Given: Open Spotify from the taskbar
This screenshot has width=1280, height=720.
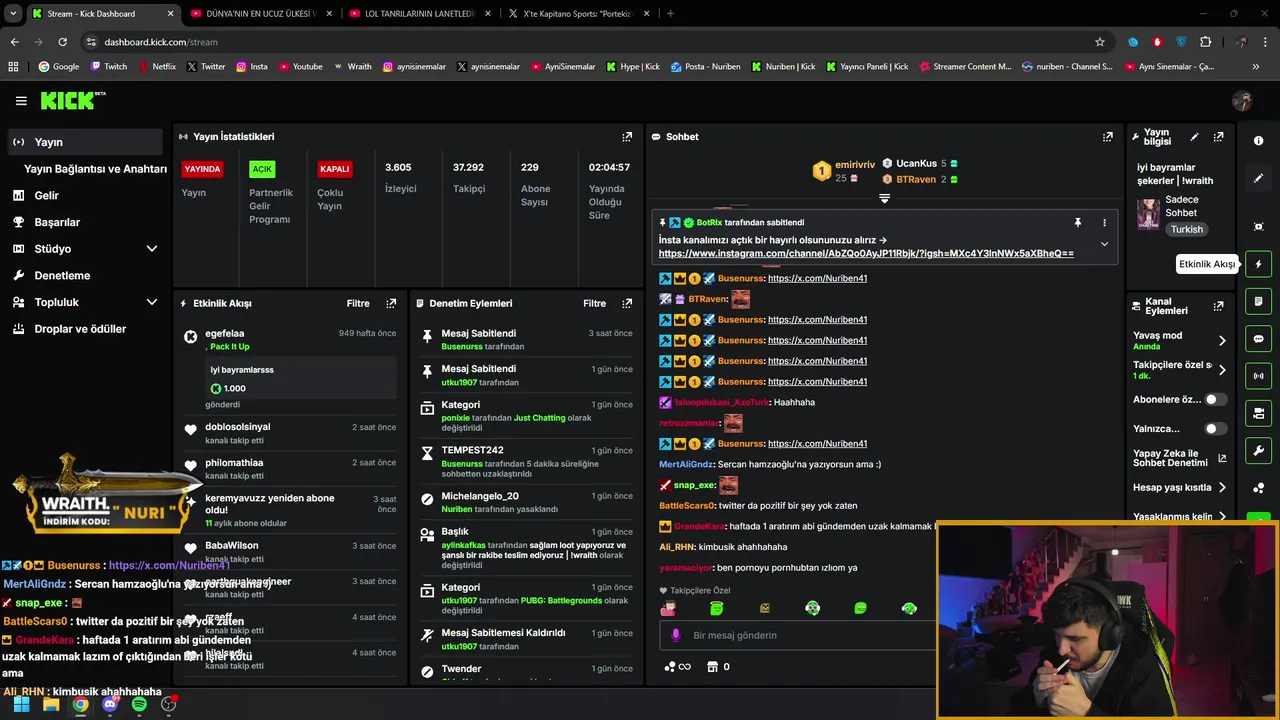Looking at the screenshot, I should point(139,704).
